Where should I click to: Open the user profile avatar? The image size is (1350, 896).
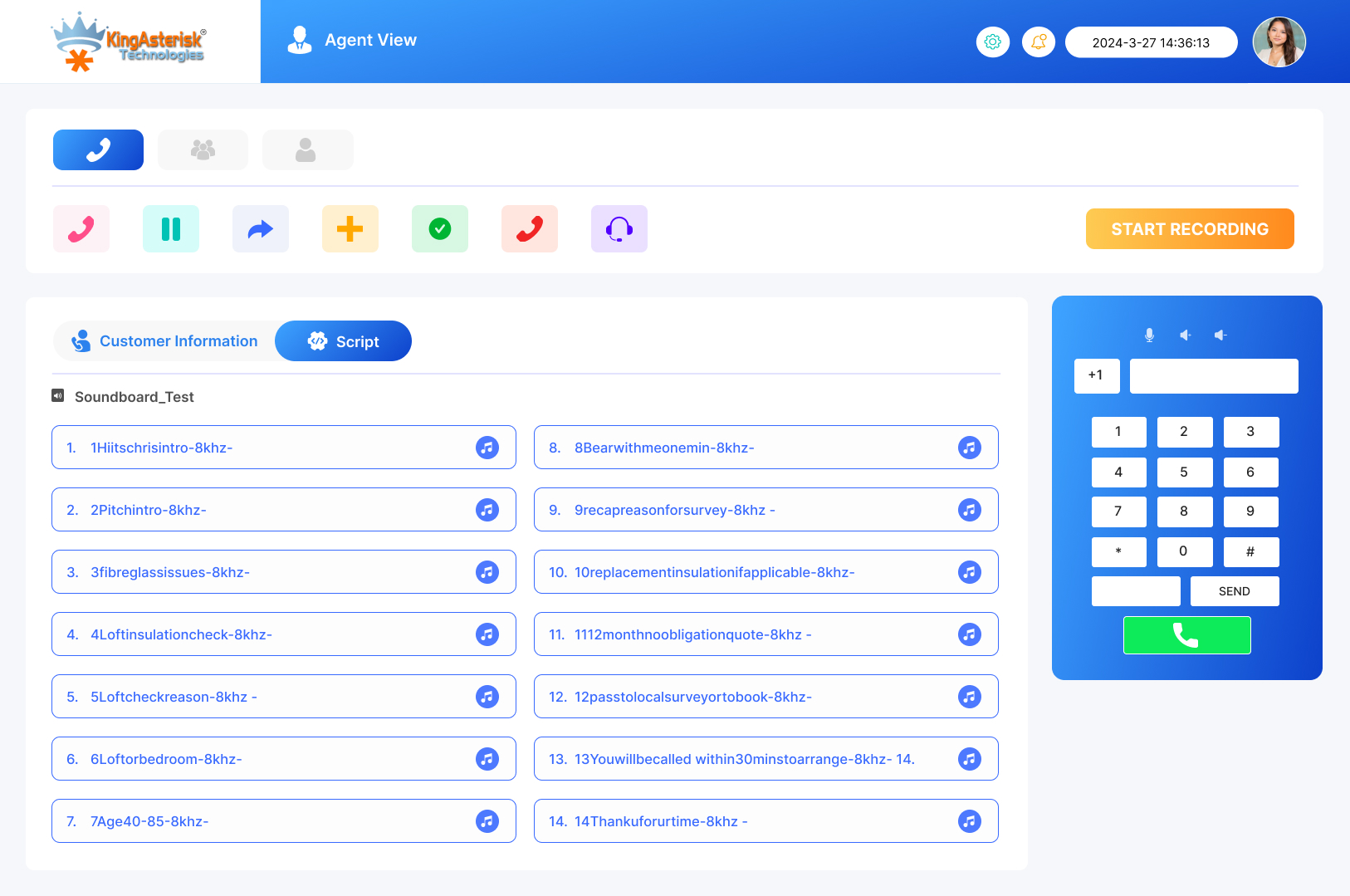click(1279, 42)
